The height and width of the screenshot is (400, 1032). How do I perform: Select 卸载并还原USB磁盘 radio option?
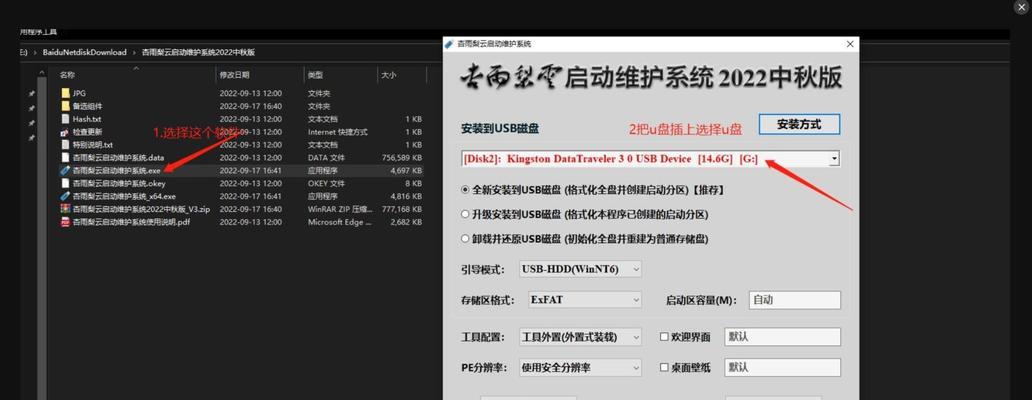(465, 239)
